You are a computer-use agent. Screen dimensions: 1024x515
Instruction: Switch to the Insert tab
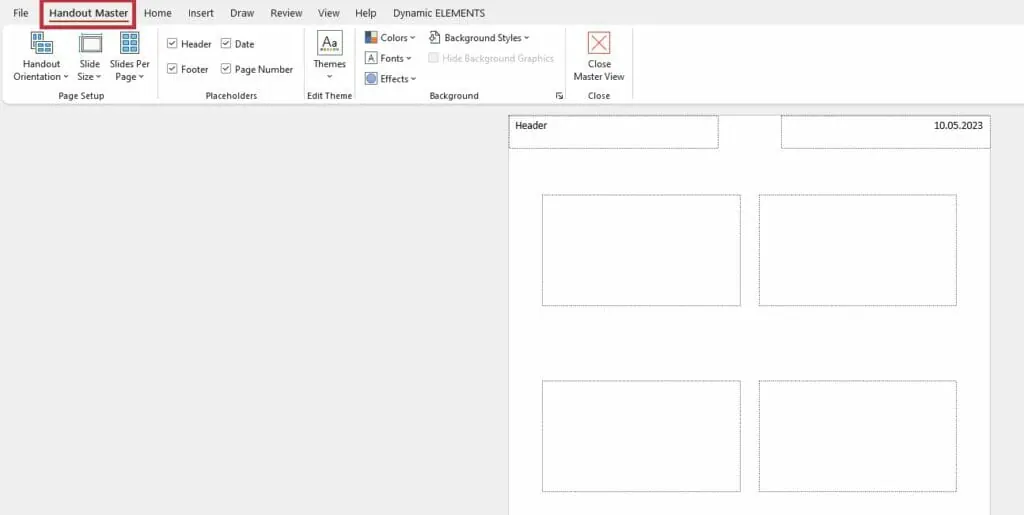(201, 13)
